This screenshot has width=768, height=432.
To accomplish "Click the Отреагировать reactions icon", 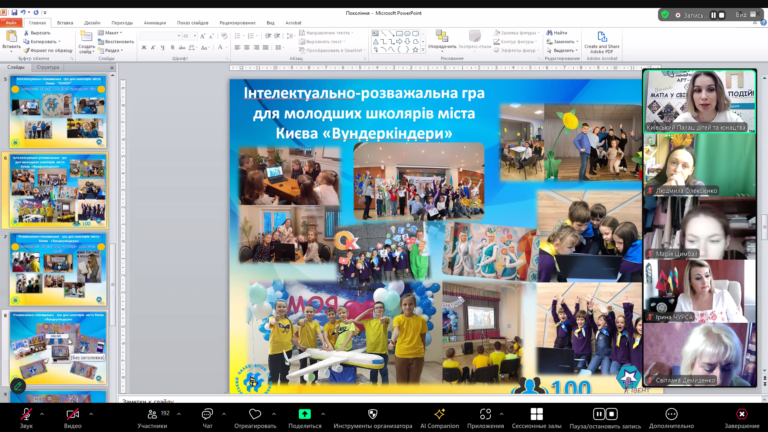I will coord(255,414).
